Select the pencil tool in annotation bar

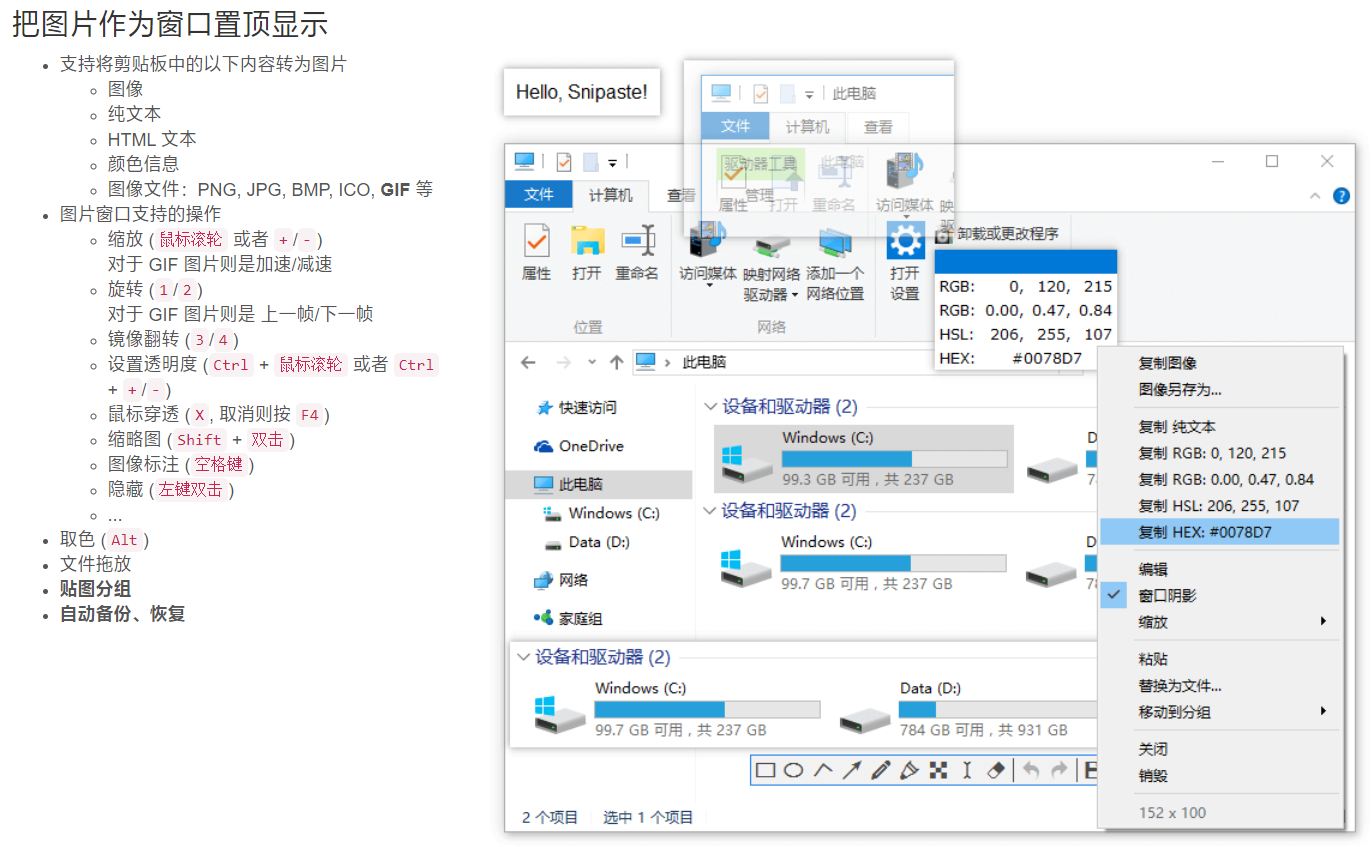click(881, 770)
